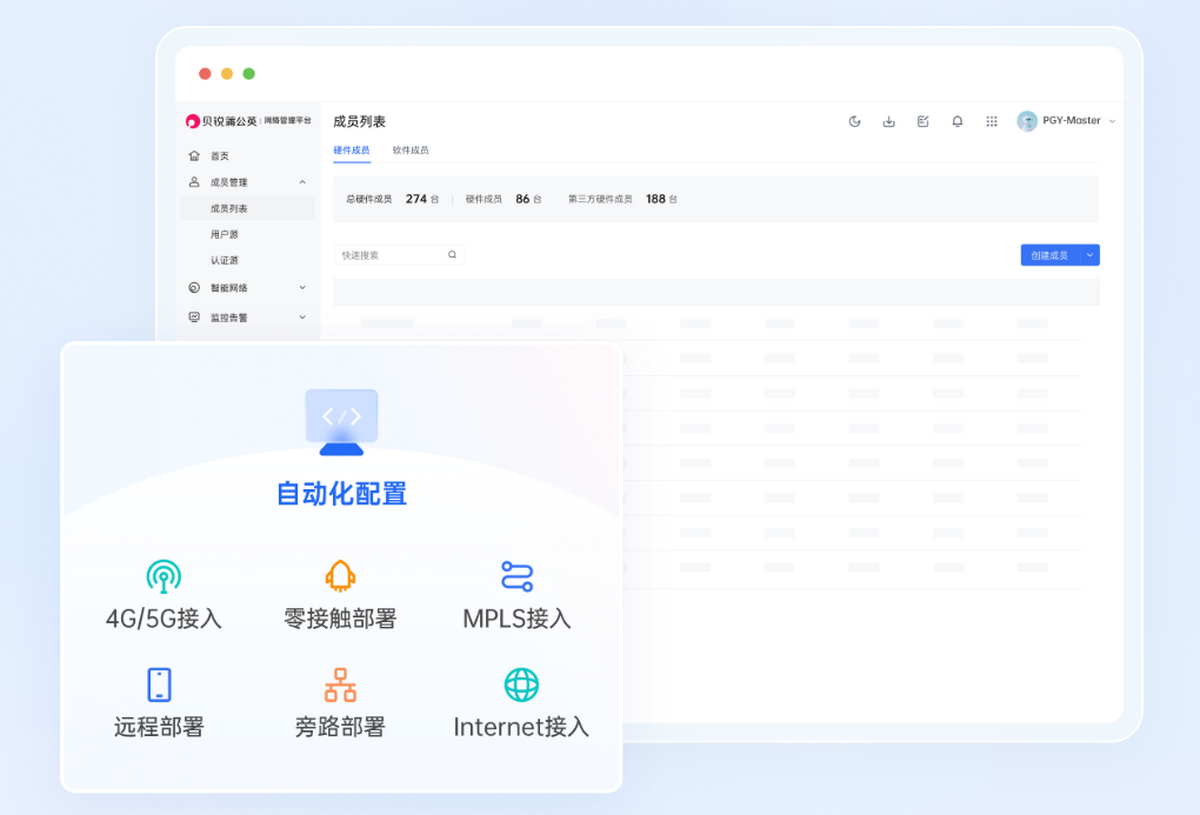Open the PGY-Master account dropdown
1200x815 pixels.
1066,120
